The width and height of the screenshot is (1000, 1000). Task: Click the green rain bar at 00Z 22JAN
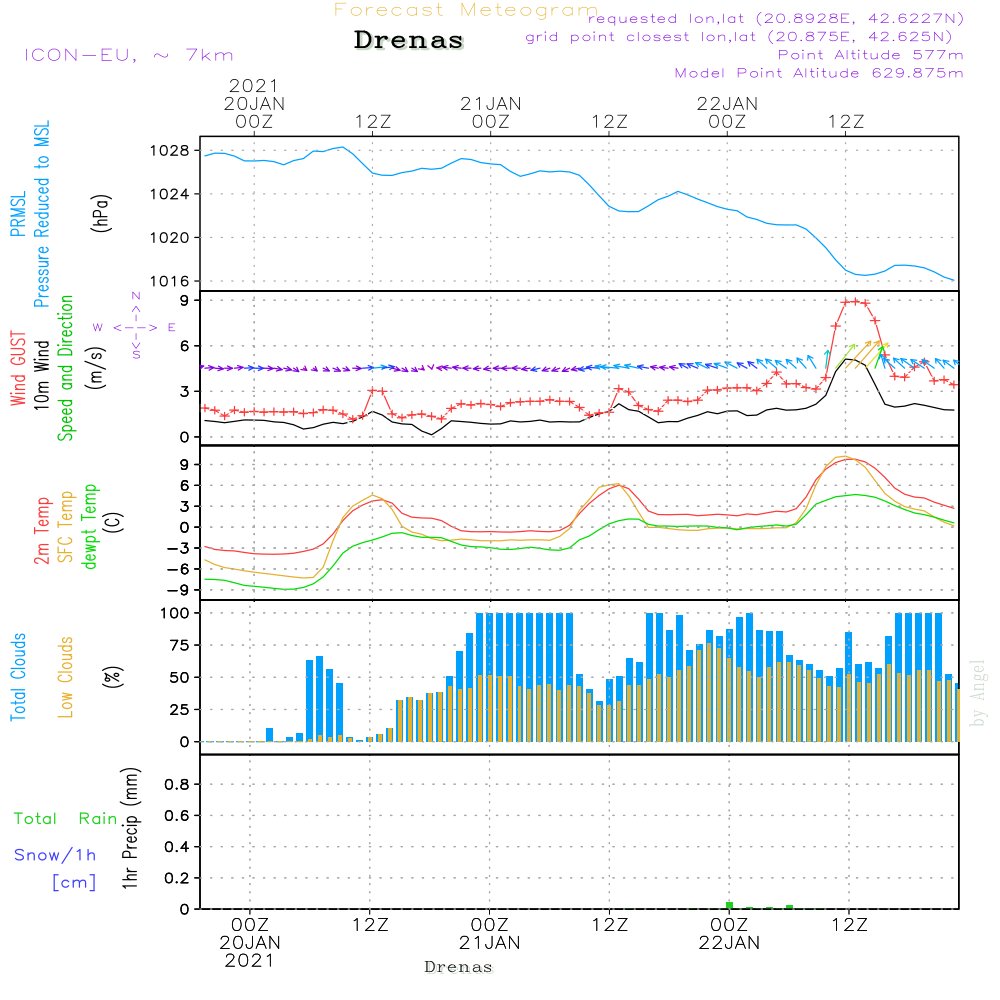(x=730, y=906)
